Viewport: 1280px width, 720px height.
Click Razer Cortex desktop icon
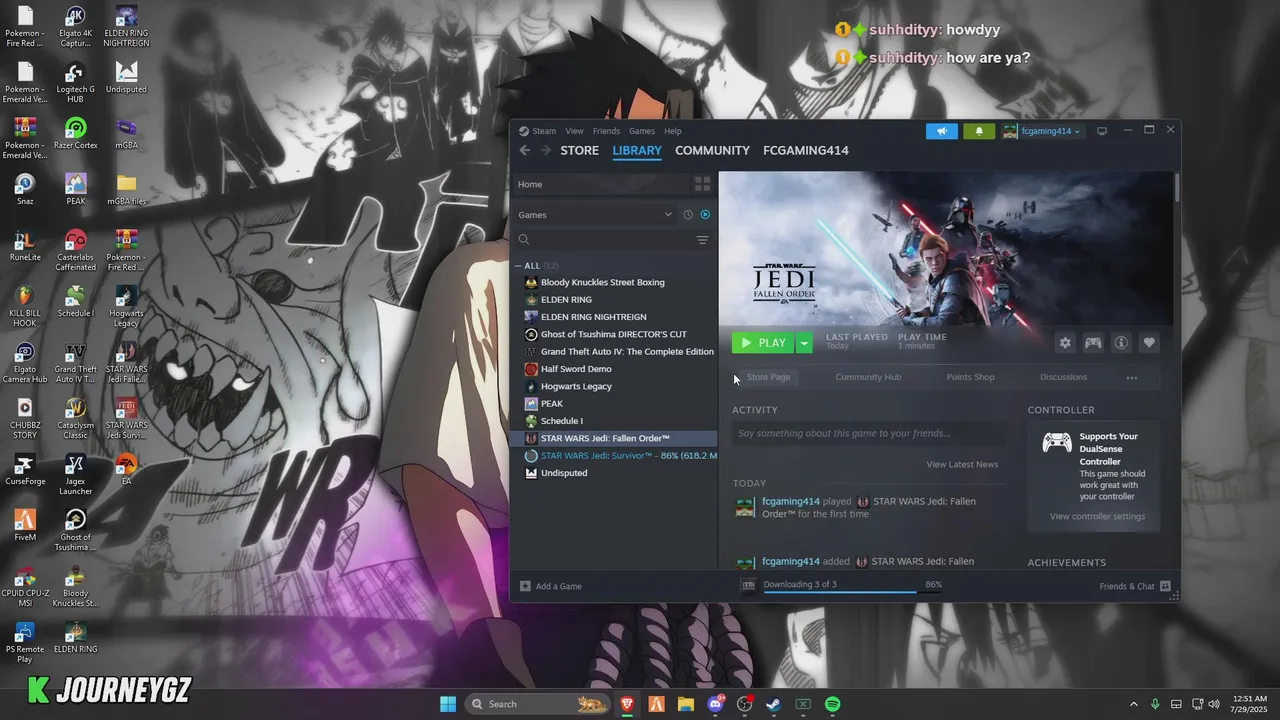[x=75, y=134]
